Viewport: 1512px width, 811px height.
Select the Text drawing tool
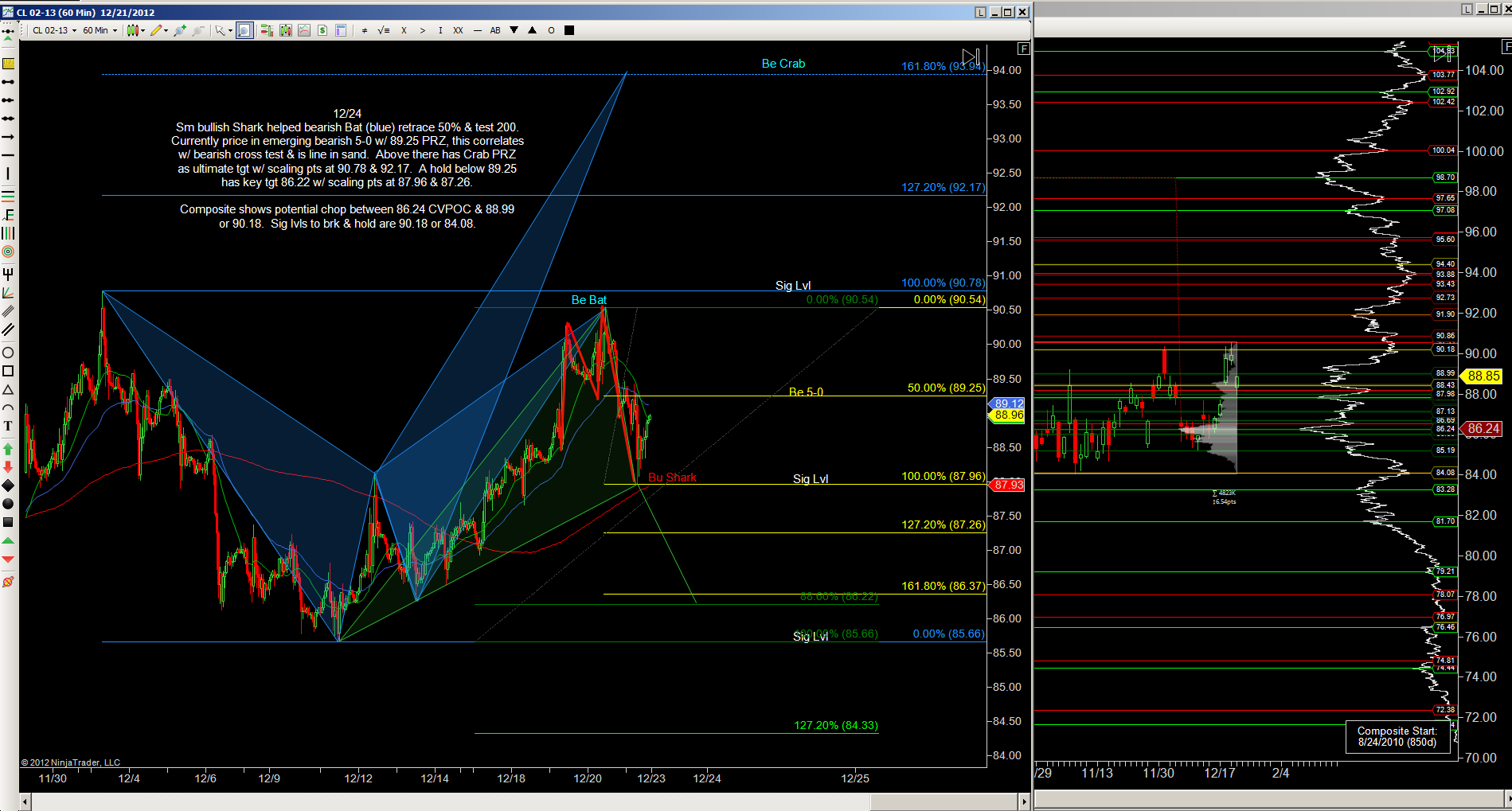pyautogui.click(x=8, y=426)
